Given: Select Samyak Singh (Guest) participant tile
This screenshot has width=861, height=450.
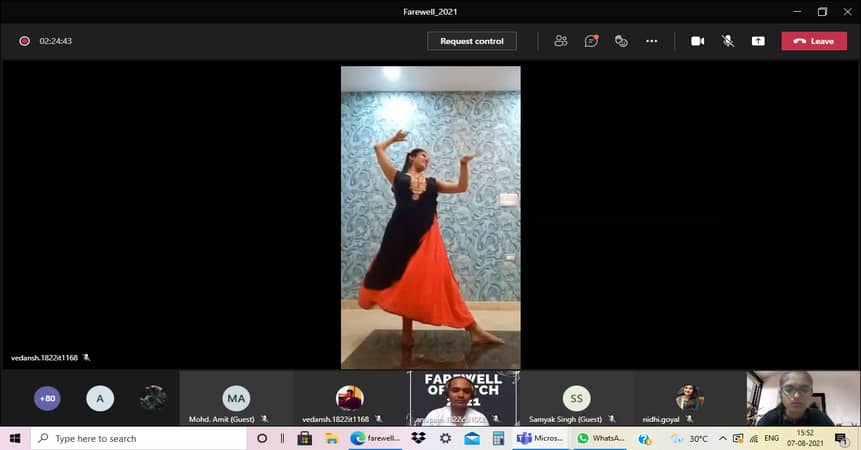Looking at the screenshot, I should click(x=576, y=399).
